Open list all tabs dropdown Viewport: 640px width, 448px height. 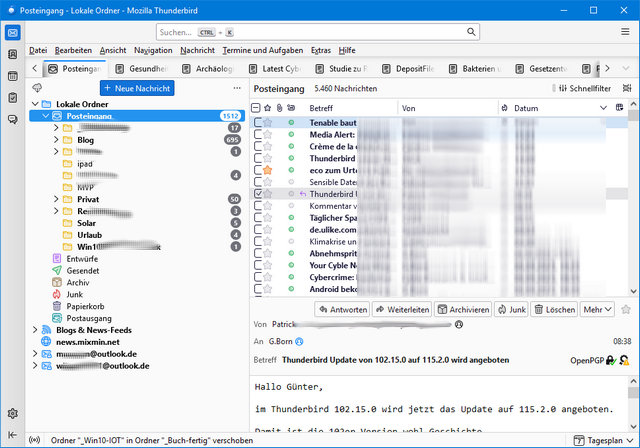pos(626,68)
